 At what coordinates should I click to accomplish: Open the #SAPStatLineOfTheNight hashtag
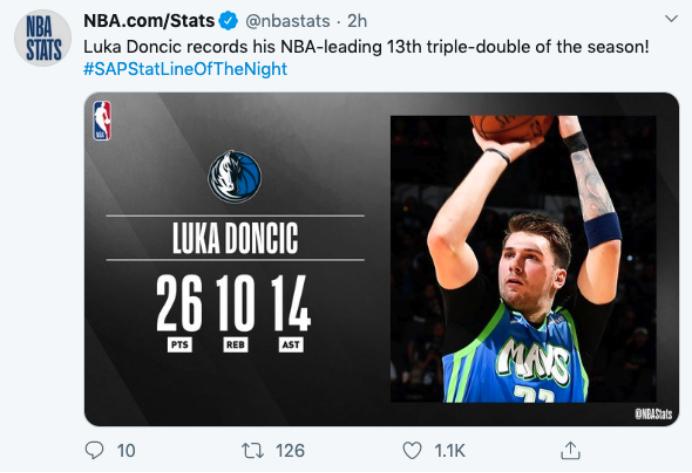click(x=185, y=69)
